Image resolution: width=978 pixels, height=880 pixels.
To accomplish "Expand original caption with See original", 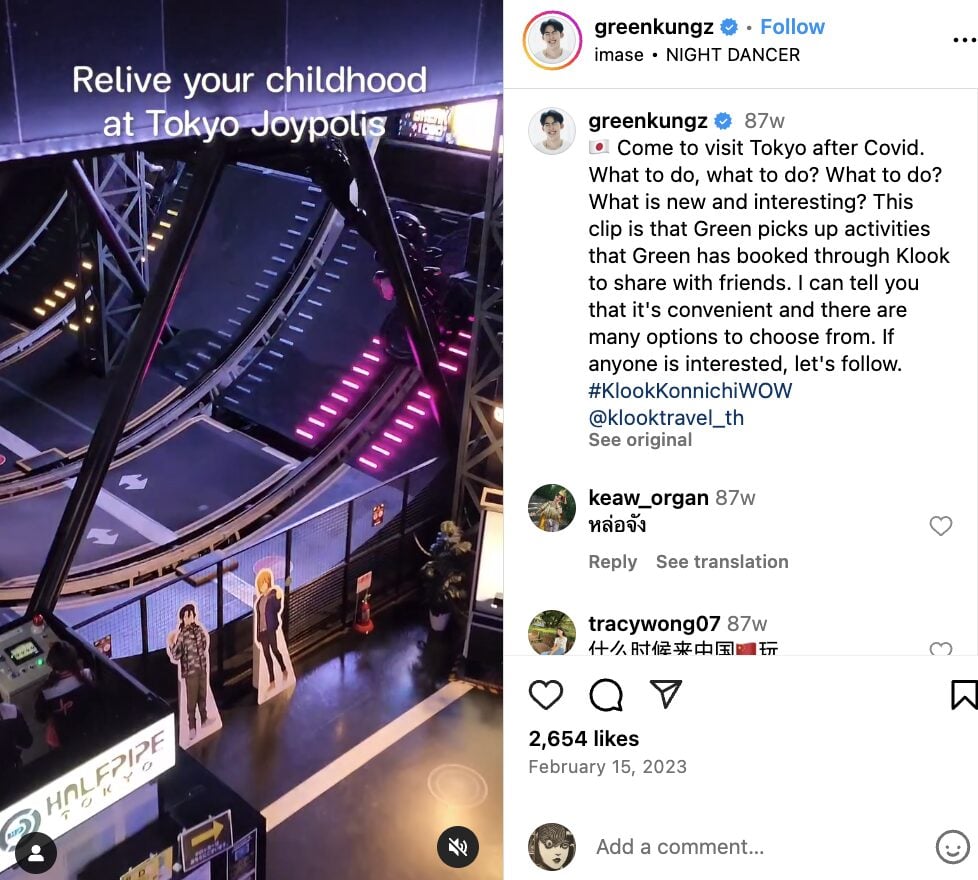I will coord(640,440).
